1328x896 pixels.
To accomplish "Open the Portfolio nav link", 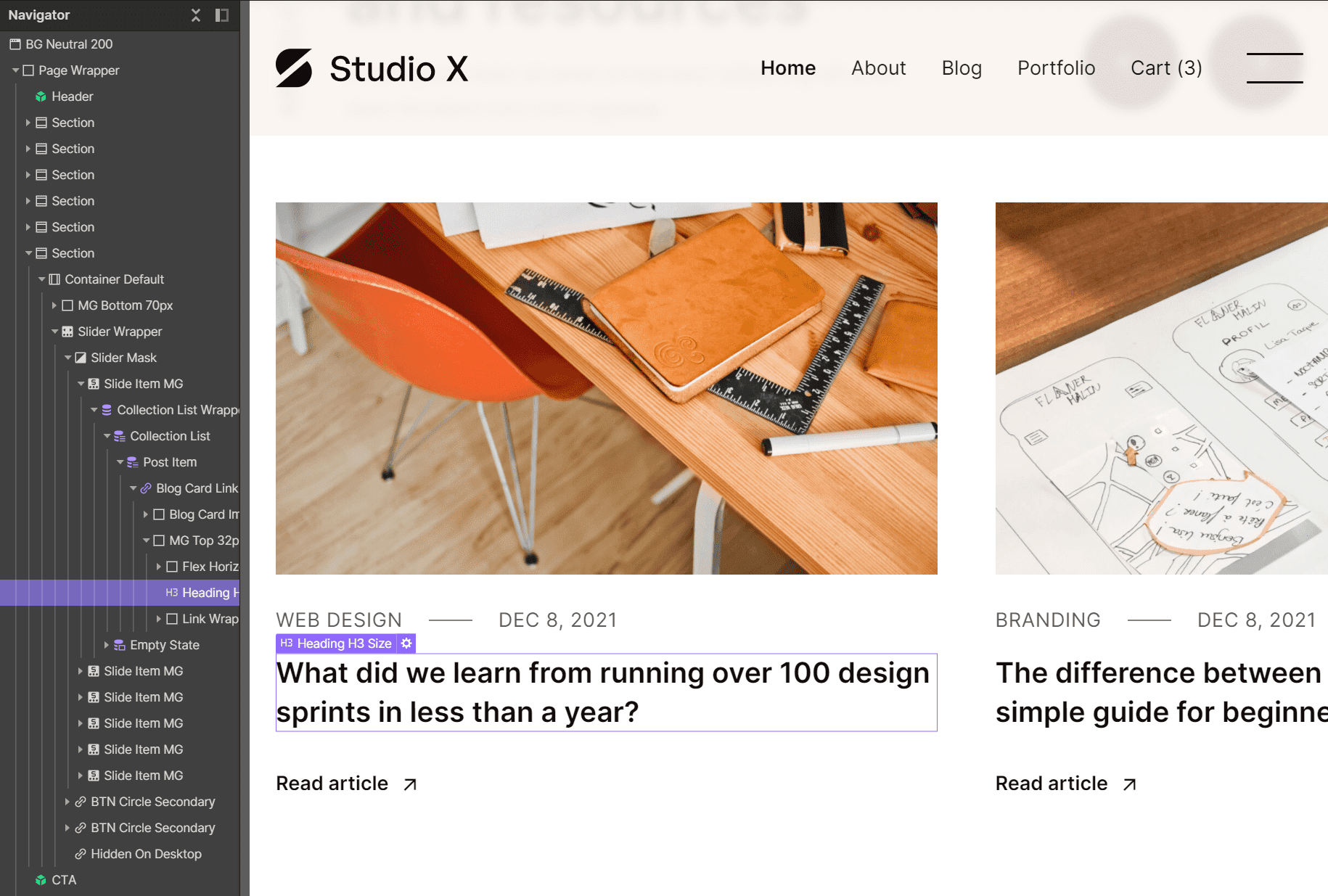I will pyautogui.click(x=1057, y=68).
